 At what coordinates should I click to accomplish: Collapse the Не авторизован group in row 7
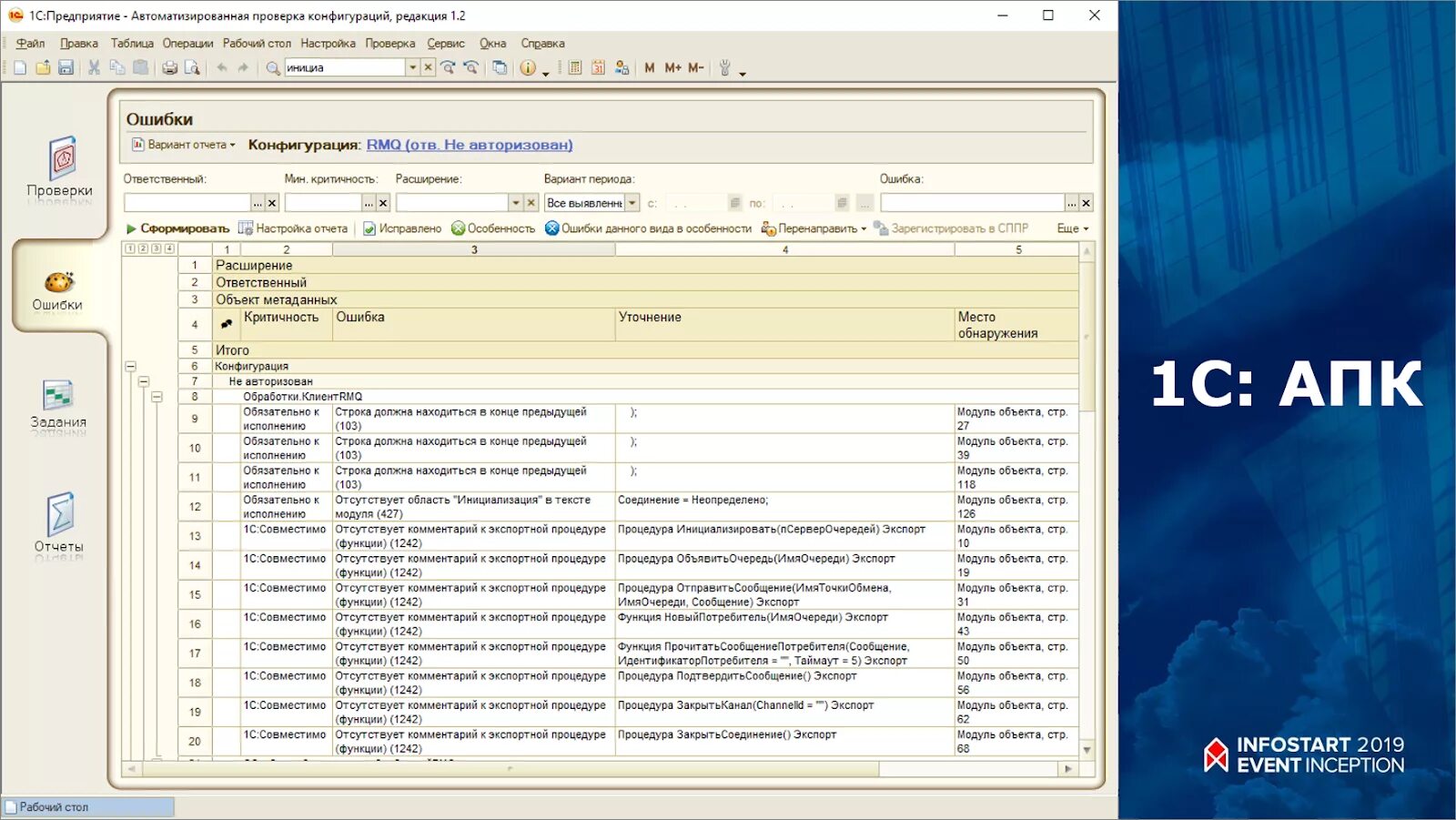(144, 381)
